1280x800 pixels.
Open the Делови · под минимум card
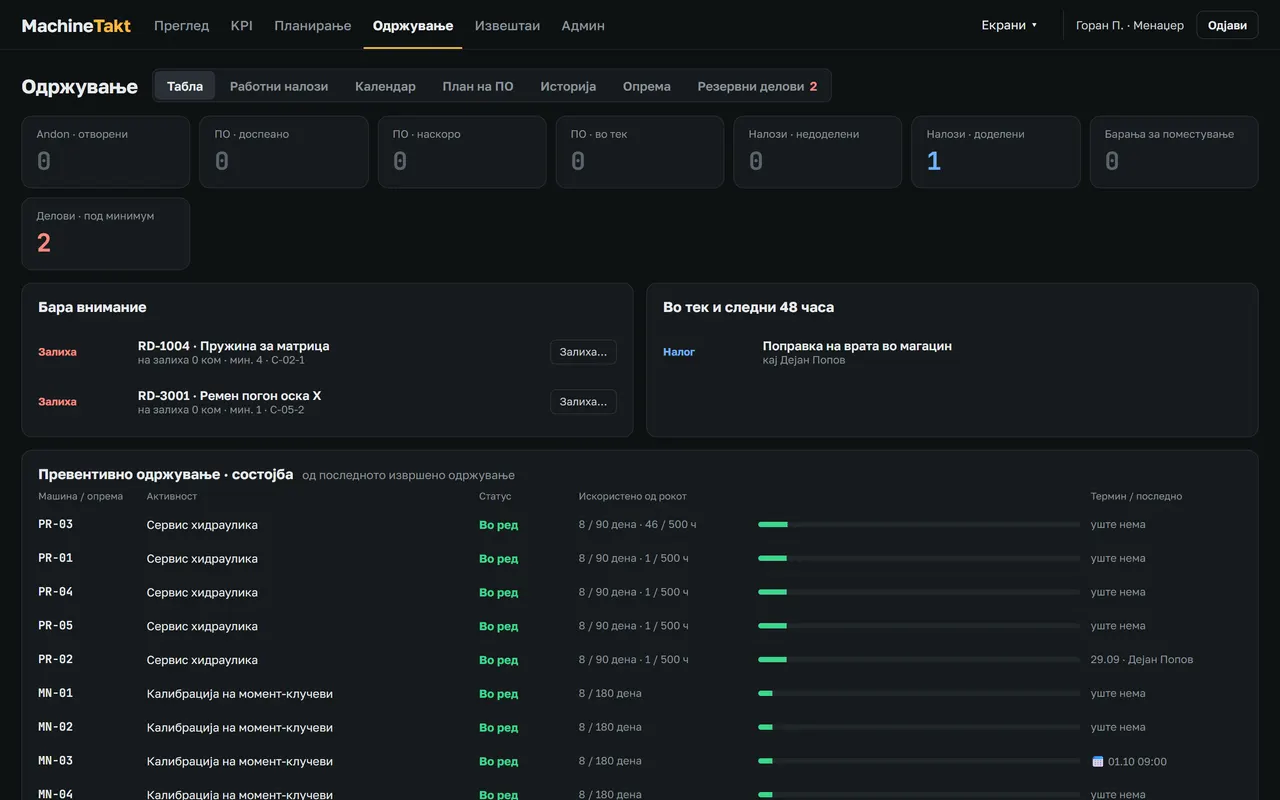coord(105,234)
